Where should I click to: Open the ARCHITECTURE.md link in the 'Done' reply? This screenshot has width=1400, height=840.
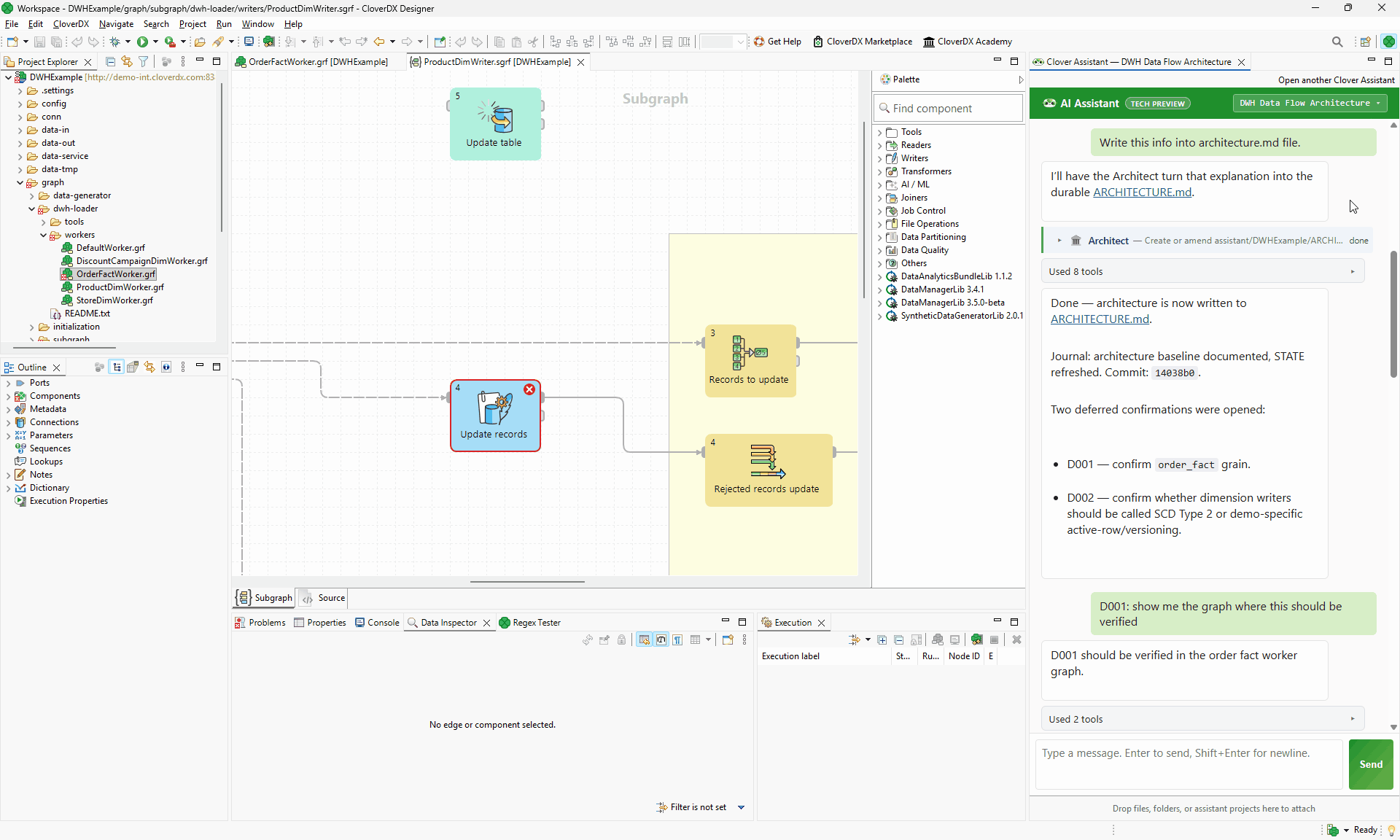pos(1100,319)
